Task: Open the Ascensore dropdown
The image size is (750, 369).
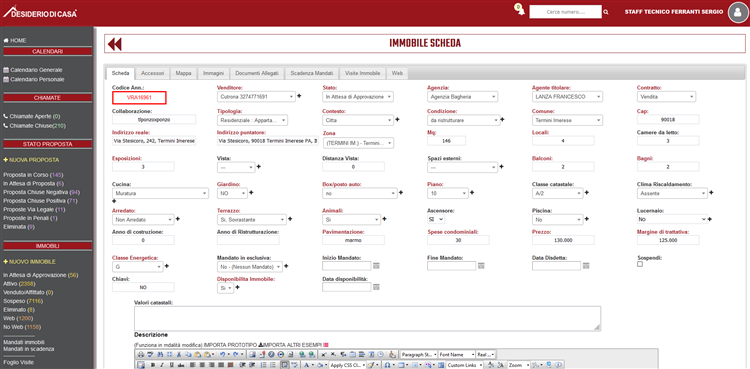Action: (x=436, y=219)
